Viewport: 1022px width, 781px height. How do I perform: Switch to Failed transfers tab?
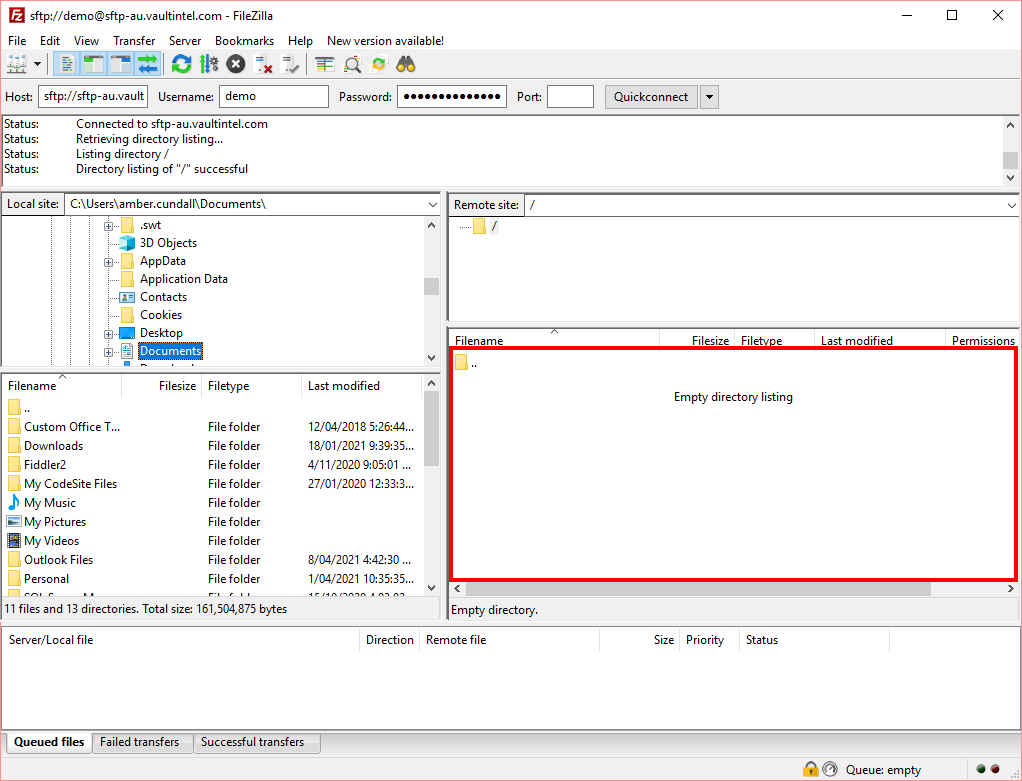(139, 742)
